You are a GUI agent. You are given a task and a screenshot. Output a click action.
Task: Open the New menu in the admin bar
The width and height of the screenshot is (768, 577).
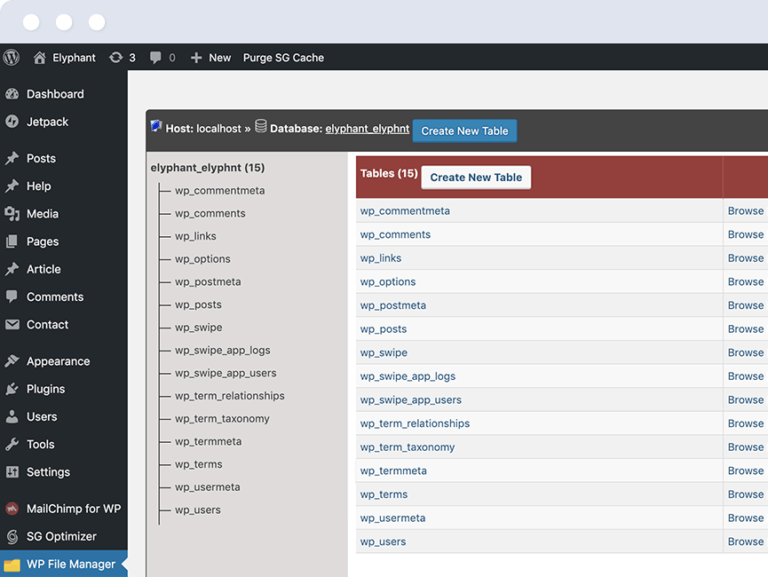219,58
